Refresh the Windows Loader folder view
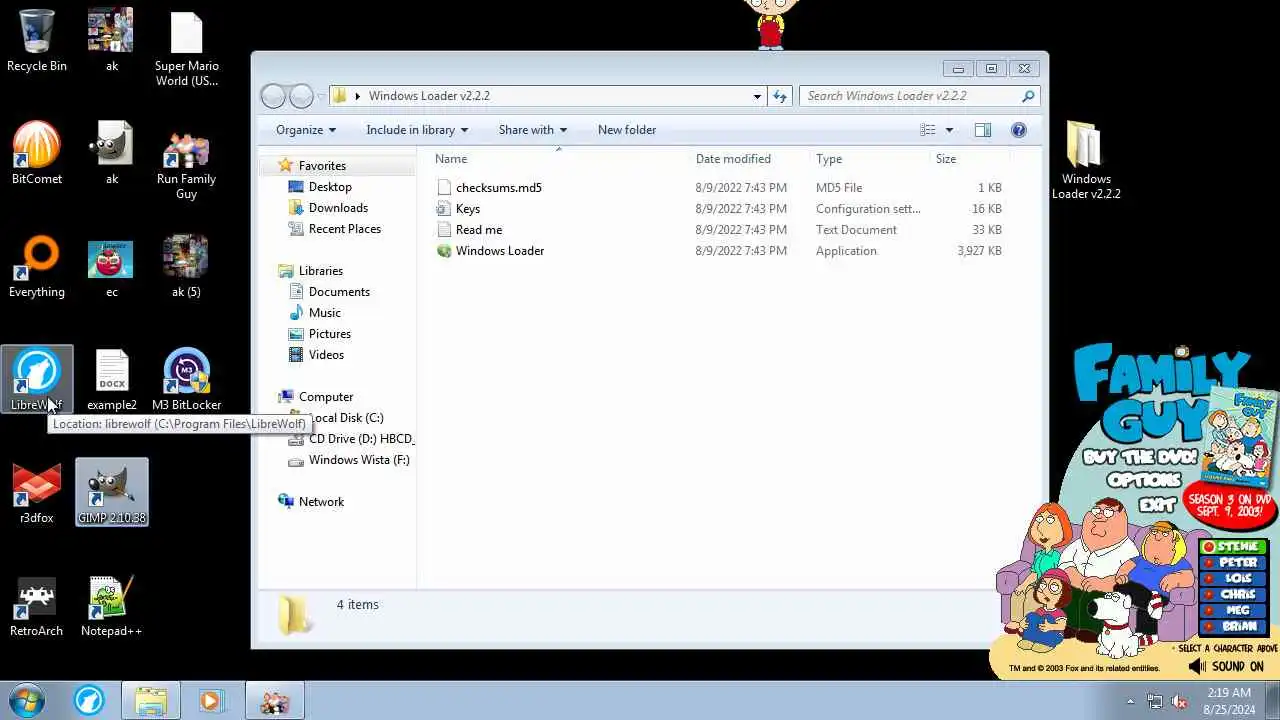Image resolution: width=1280 pixels, height=720 pixels. pyautogui.click(x=780, y=96)
